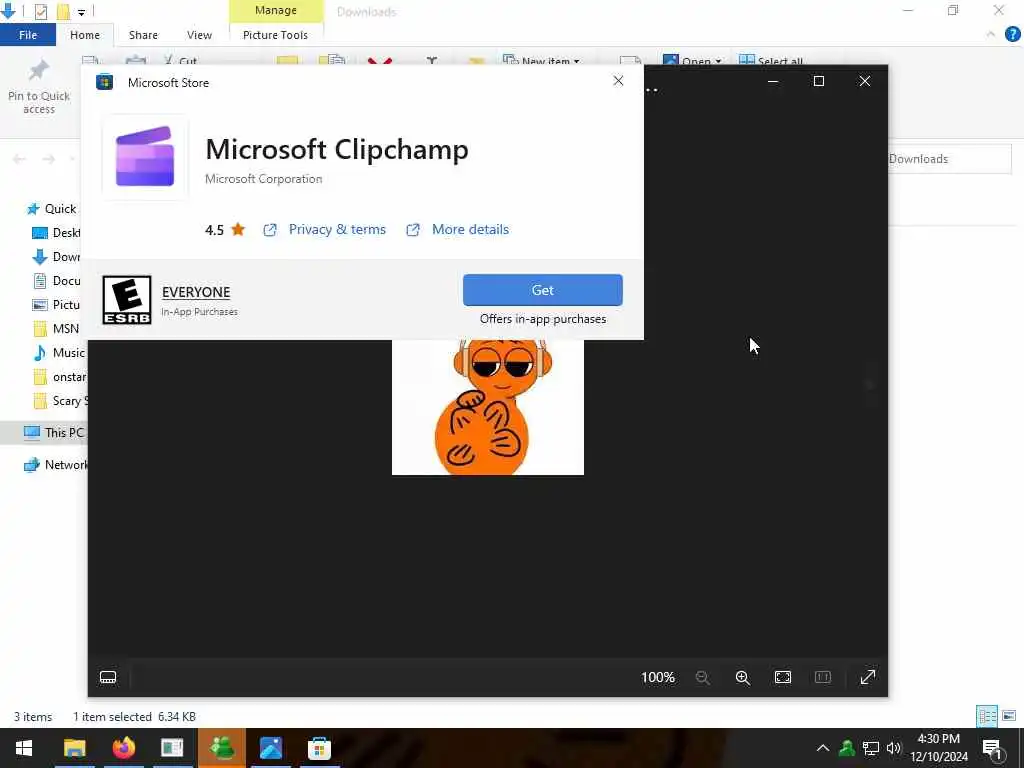Screen dimensions: 1024x768
Task: Enter full screen in Photos viewer
Action: pos(867,677)
